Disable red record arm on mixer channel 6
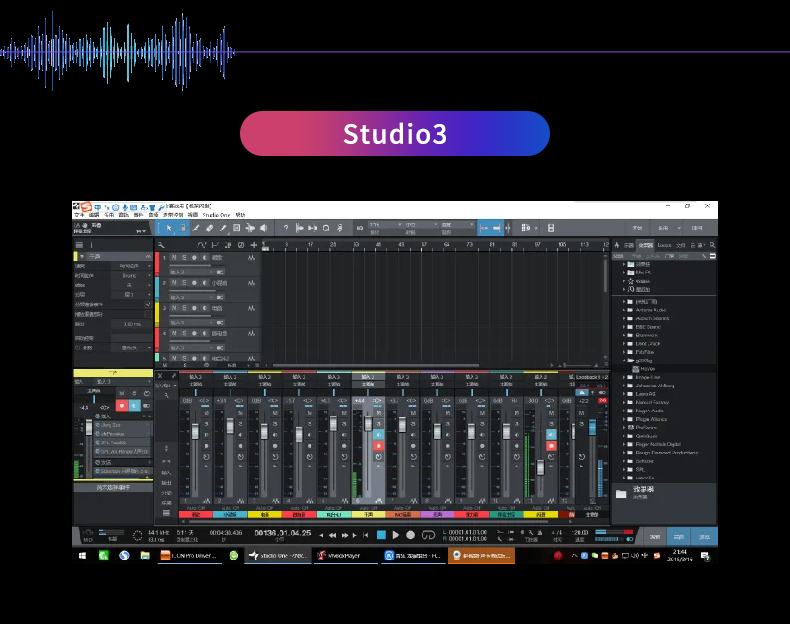This screenshot has height=624, width=790. click(x=378, y=446)
